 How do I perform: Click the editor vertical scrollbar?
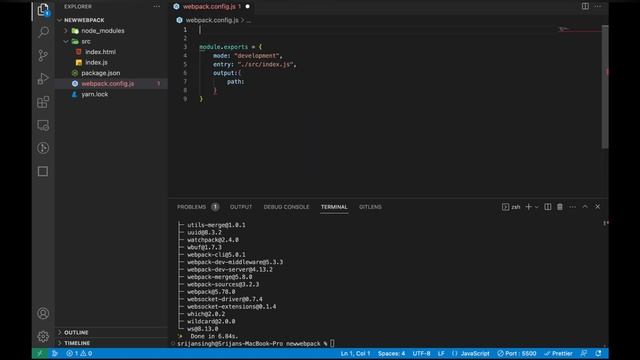pos(605,87)
